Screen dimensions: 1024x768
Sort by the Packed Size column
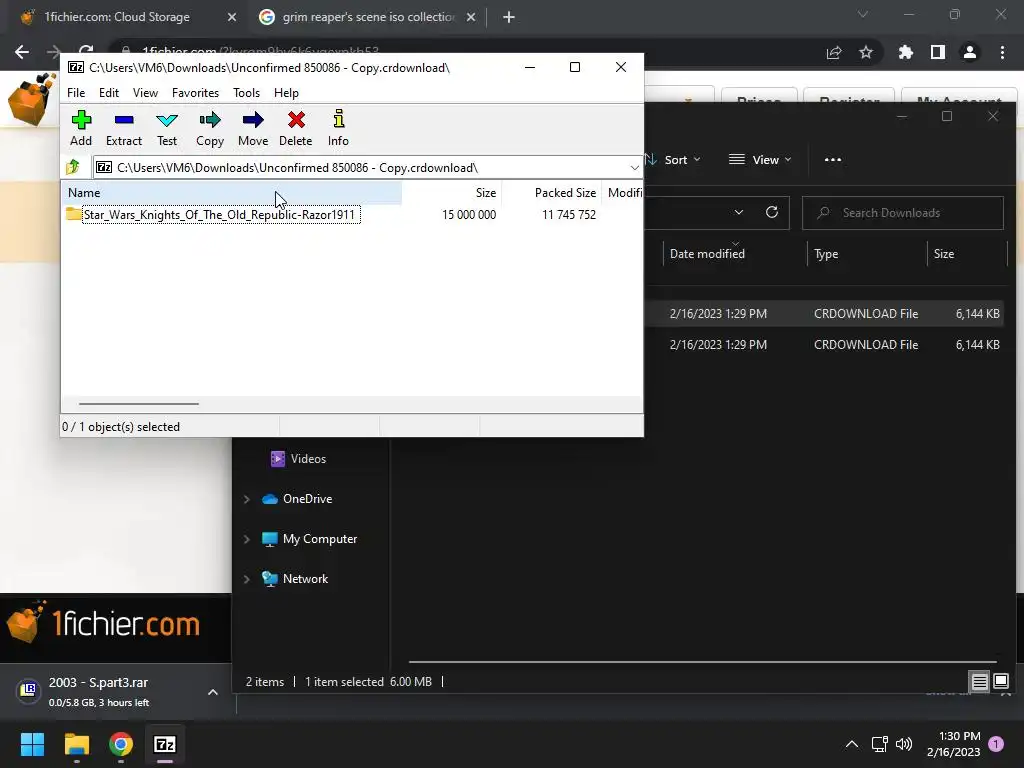tap(551, 193)
